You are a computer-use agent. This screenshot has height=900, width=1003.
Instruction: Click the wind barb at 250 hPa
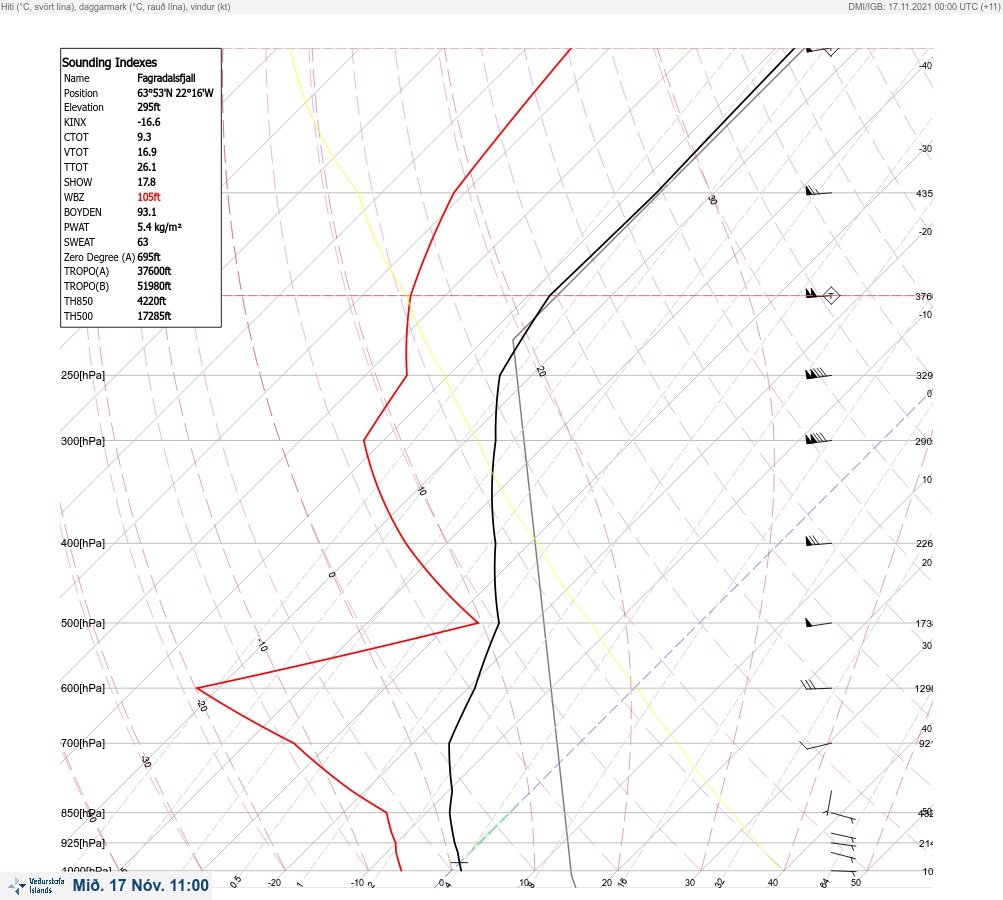click(x=818, y=374)
